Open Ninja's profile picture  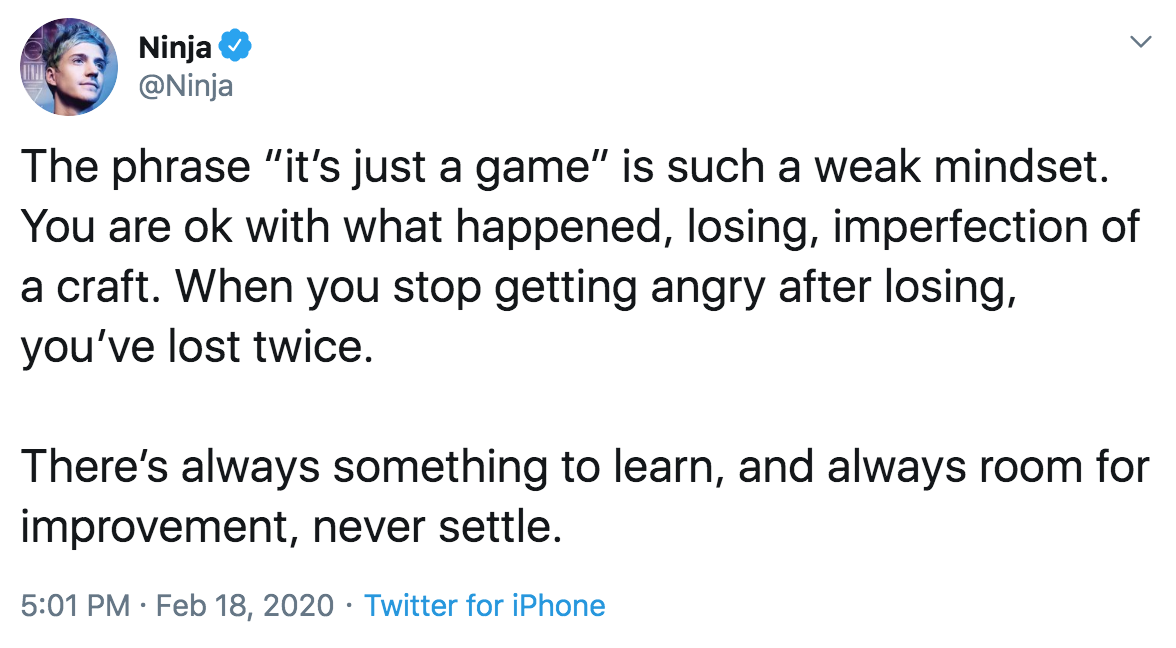[69, 66]
